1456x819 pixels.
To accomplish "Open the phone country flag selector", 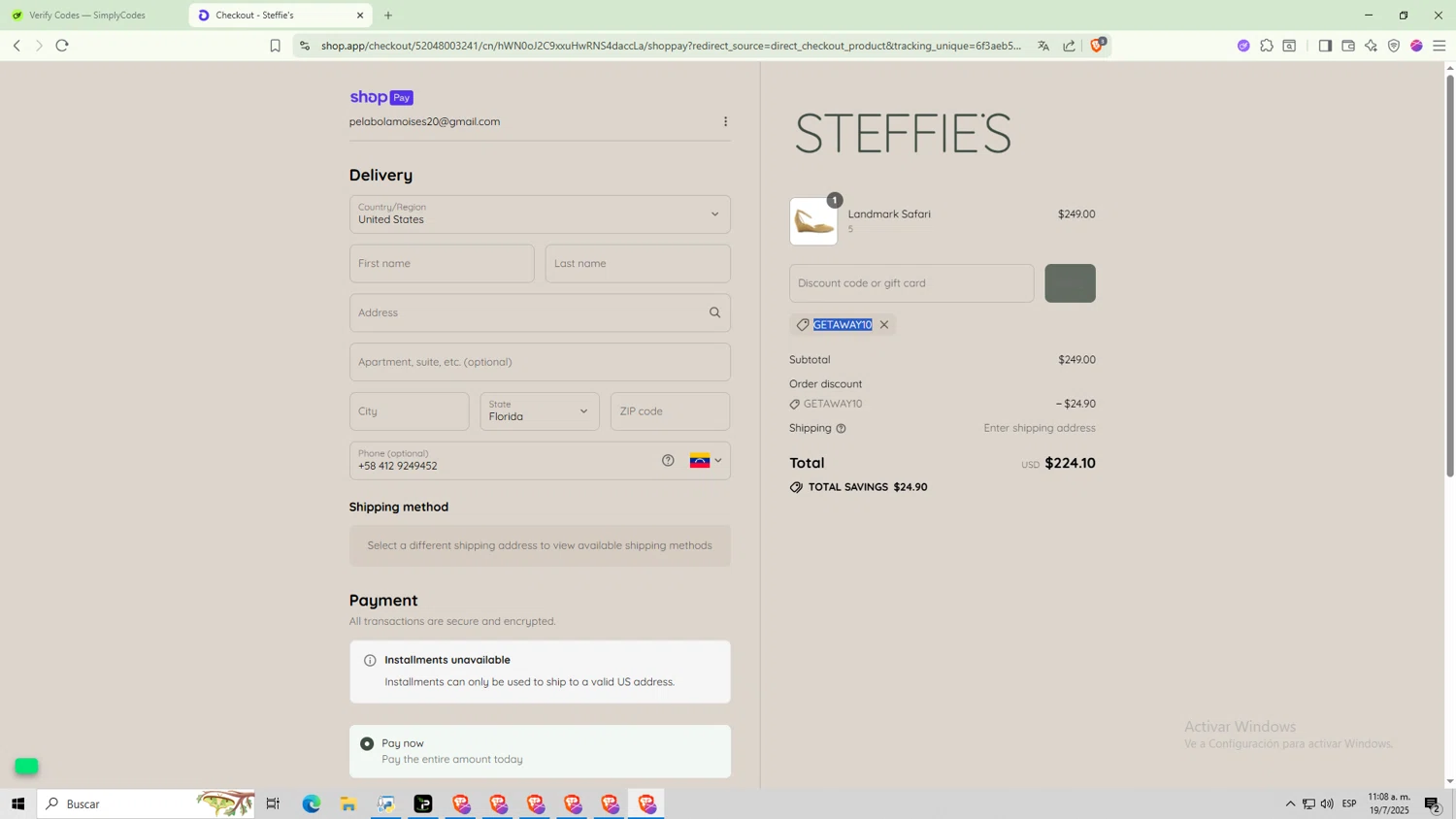I will coord(706,461).
